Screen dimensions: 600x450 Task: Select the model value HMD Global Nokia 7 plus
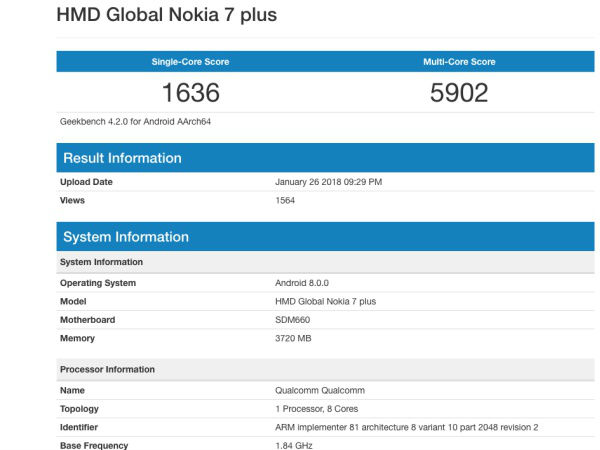pyautogui.click(x=326, y=301)
